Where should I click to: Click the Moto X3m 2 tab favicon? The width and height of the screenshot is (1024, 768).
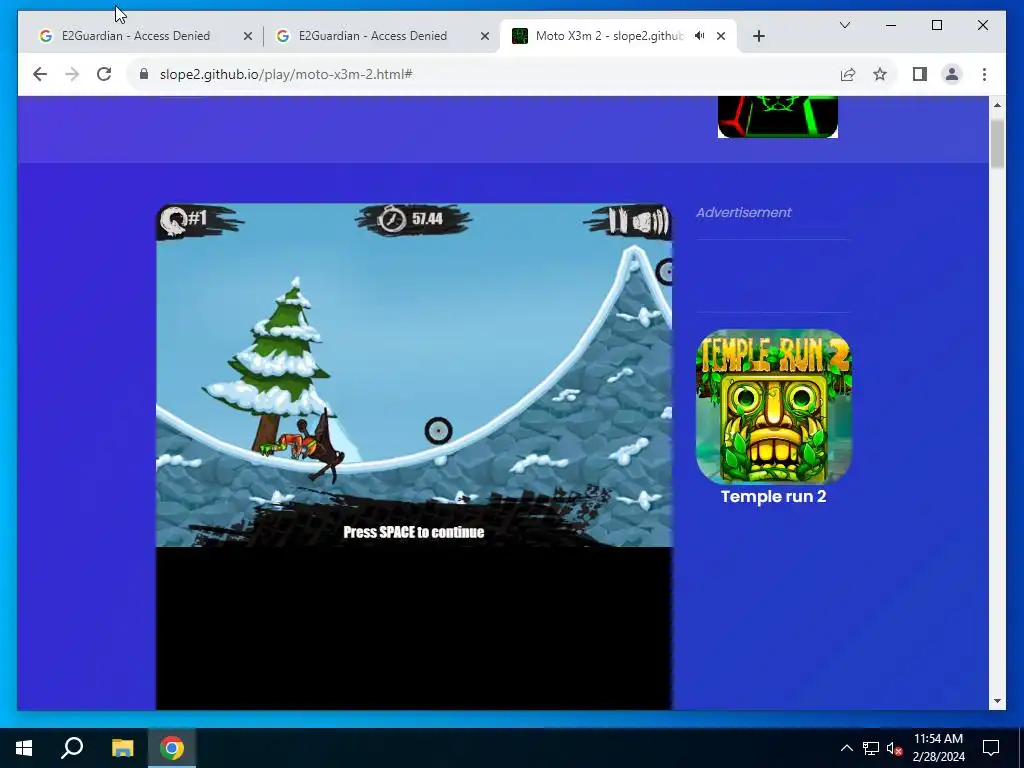(520, 36)
